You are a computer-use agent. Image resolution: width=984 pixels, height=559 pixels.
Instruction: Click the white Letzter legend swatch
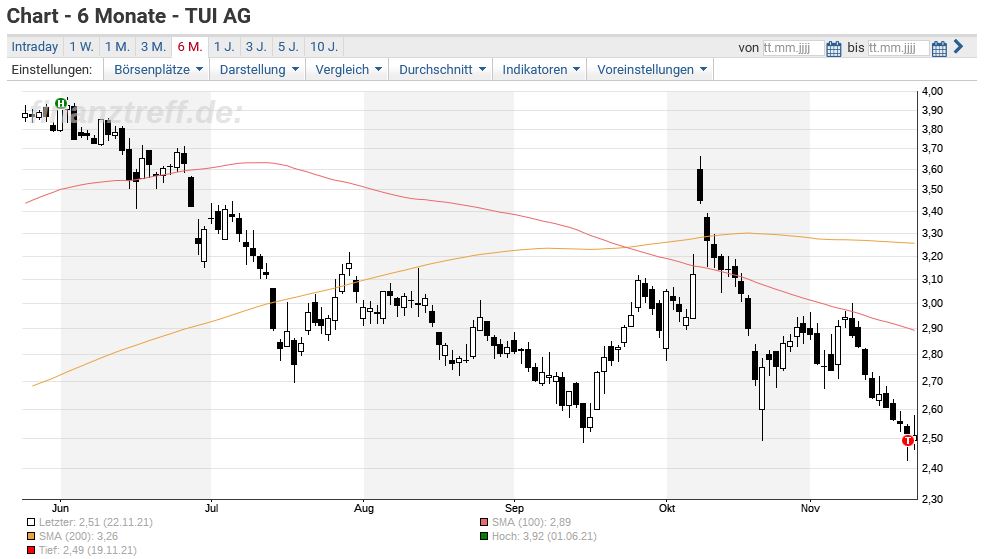(x=31, y=522)
